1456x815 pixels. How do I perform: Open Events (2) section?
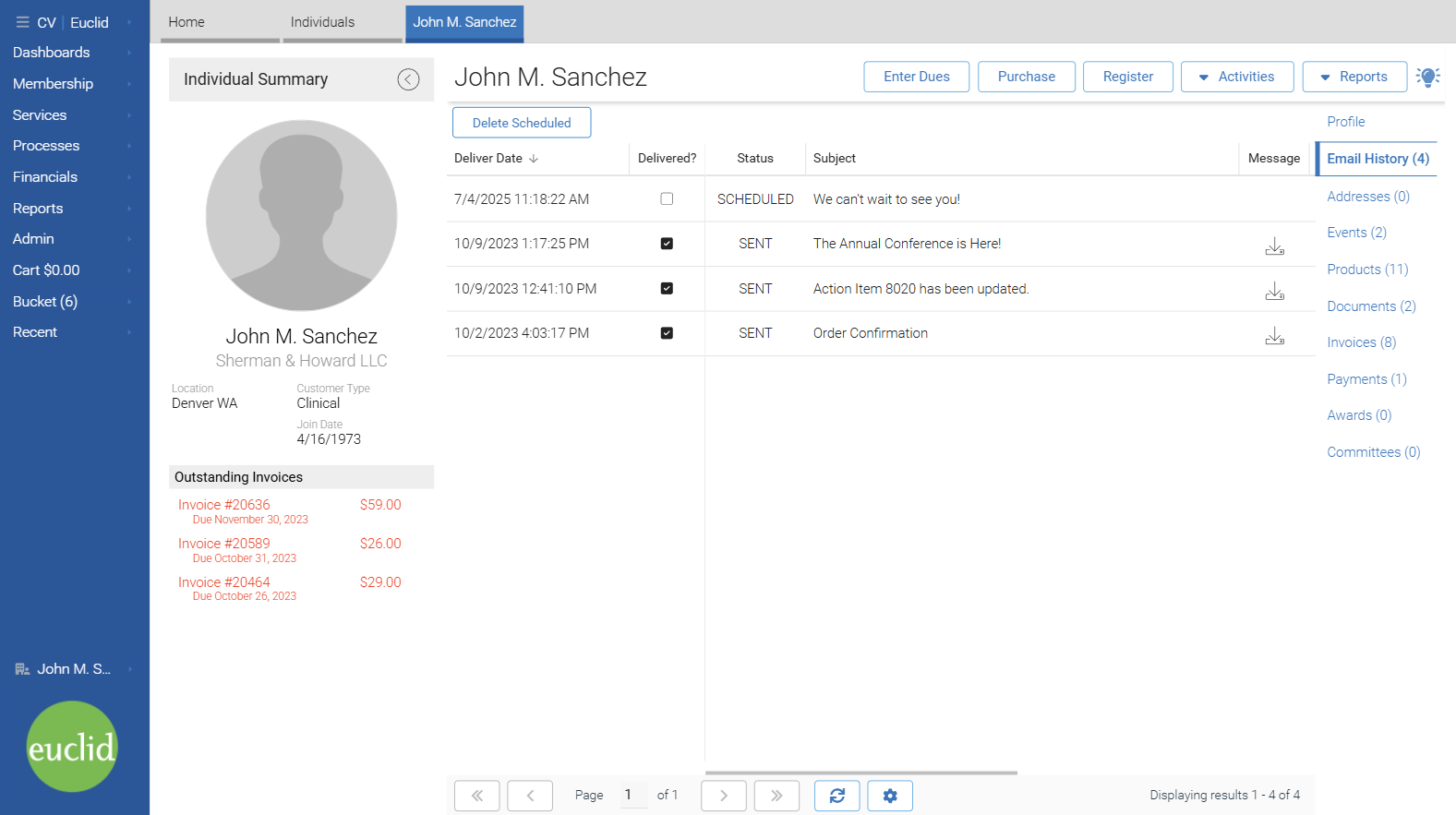(x=1356, y=233)
